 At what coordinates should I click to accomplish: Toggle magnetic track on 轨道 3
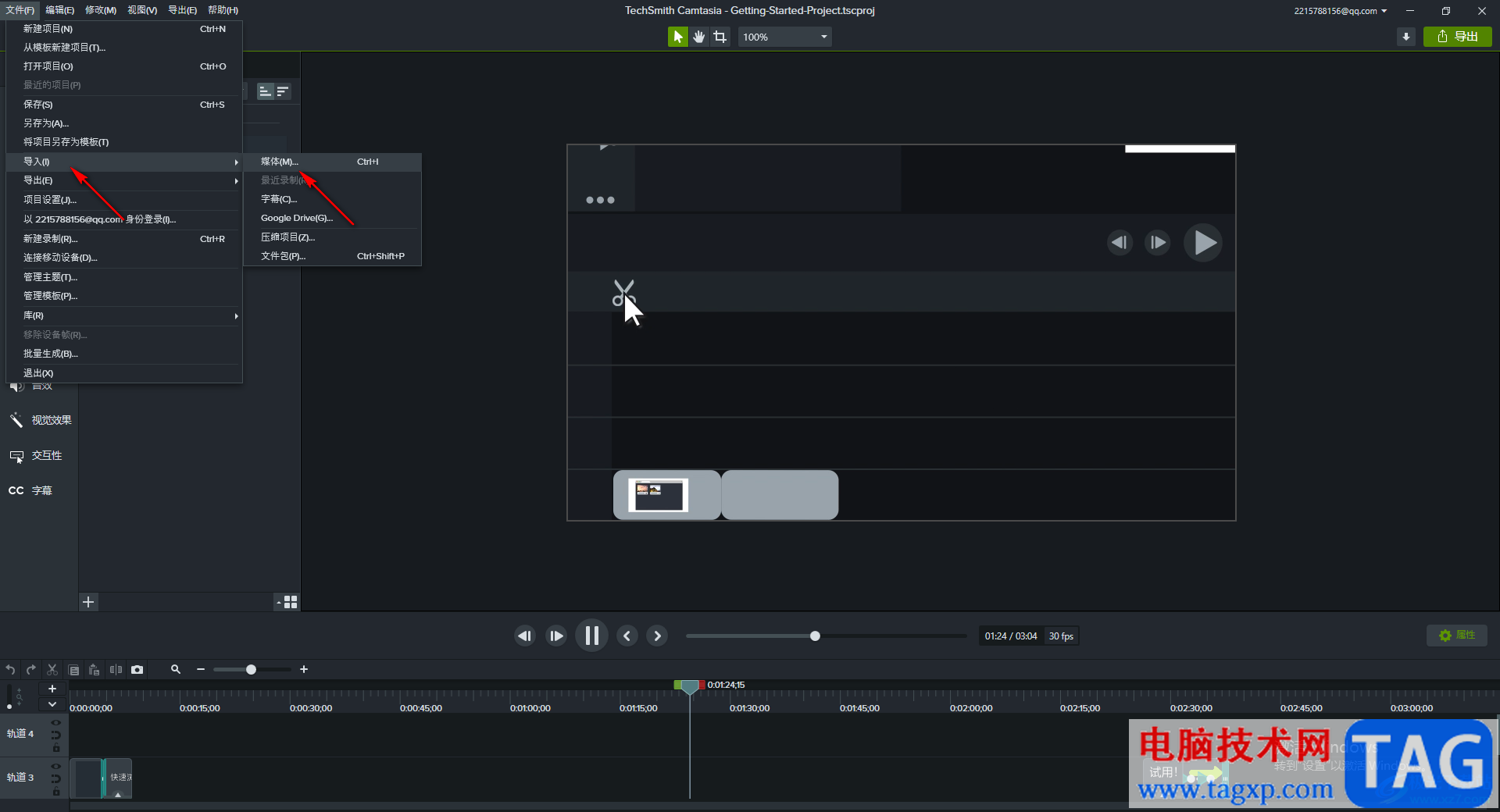[55, 778]
